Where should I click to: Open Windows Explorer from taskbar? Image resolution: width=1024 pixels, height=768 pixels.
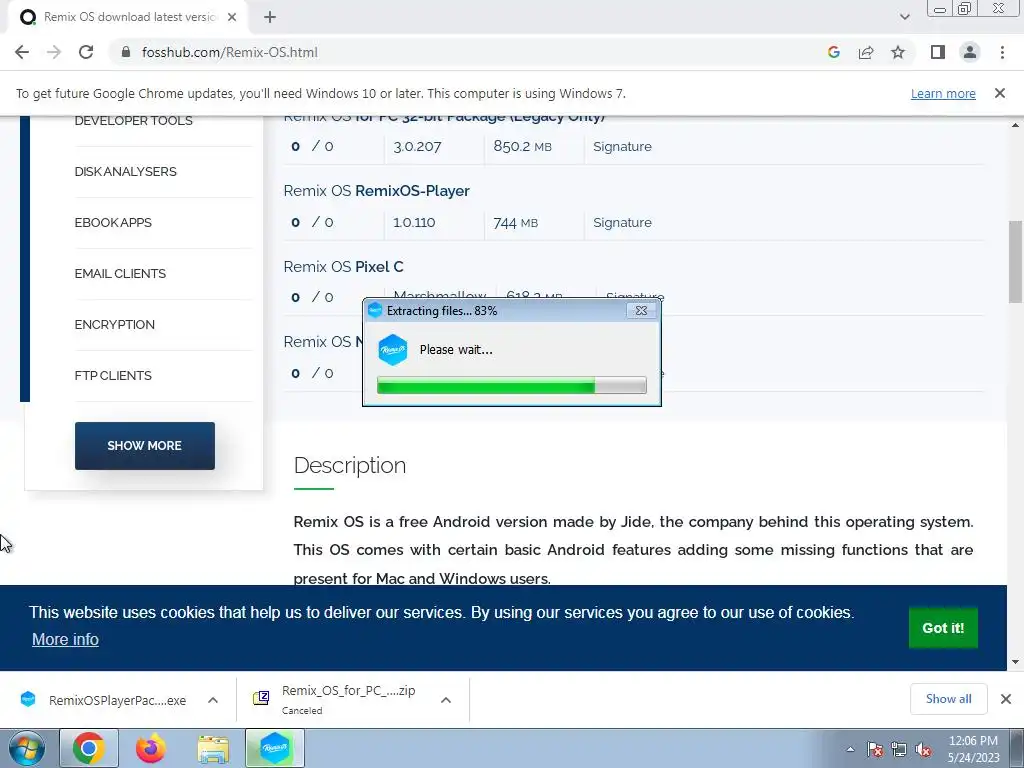pyautogui.click(x=213, y=748)
